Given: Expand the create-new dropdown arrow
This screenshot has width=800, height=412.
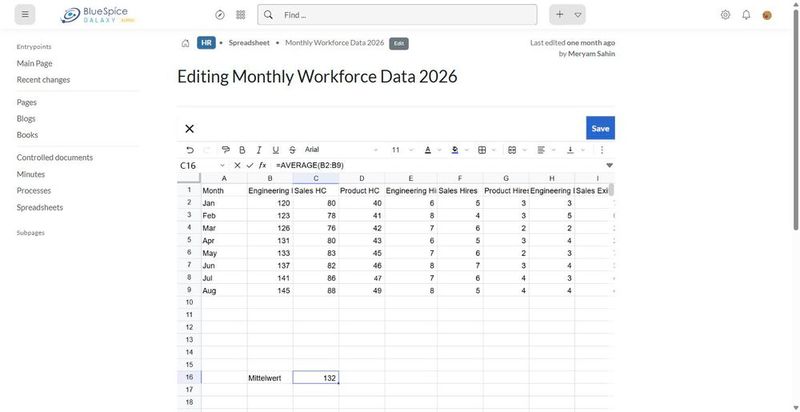Looking at the screenshot, I should [x=578, y=15].
